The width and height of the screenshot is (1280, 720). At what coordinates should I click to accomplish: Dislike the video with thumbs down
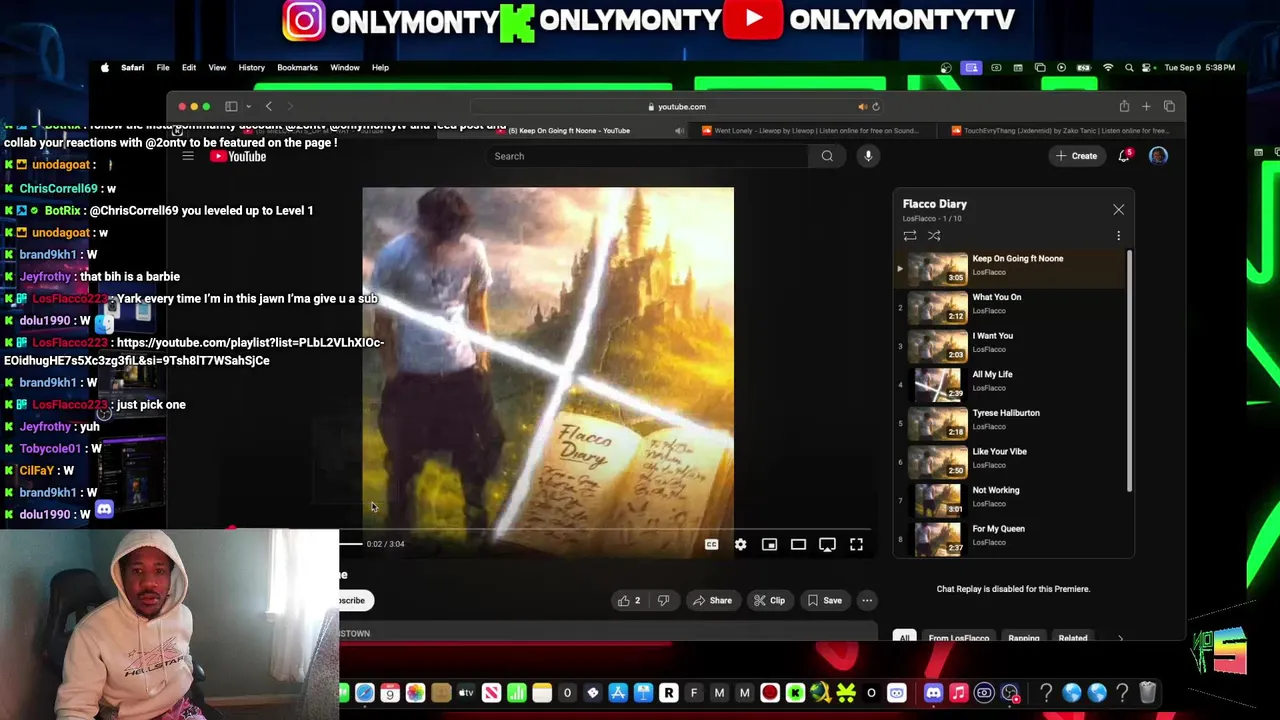(663, 600)
